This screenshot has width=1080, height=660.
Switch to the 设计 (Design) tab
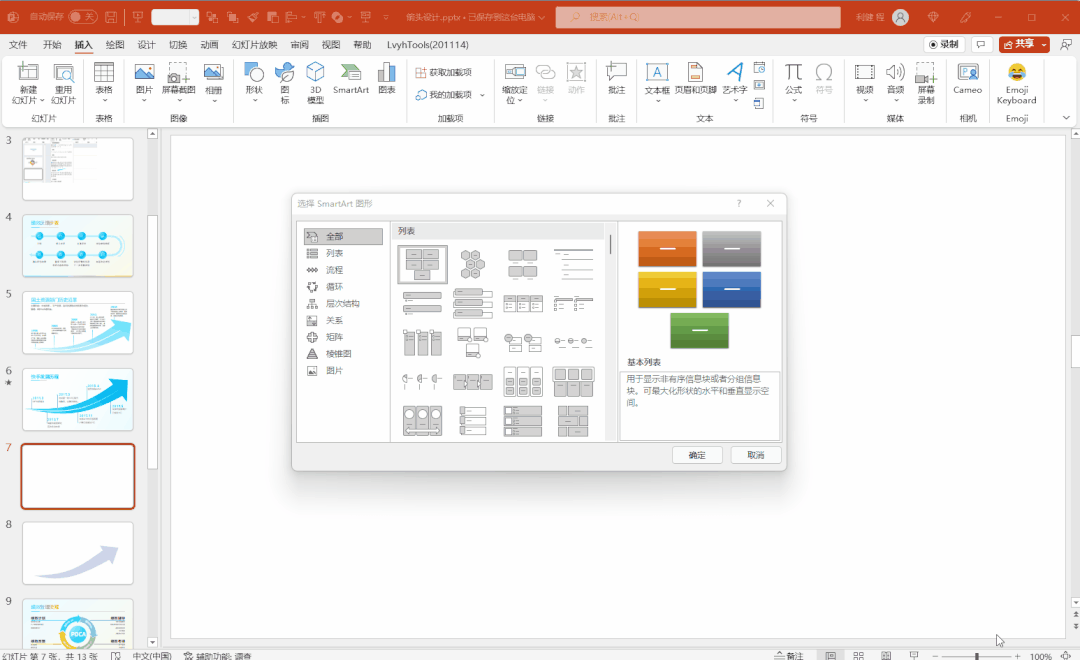(x=146, y=45)
